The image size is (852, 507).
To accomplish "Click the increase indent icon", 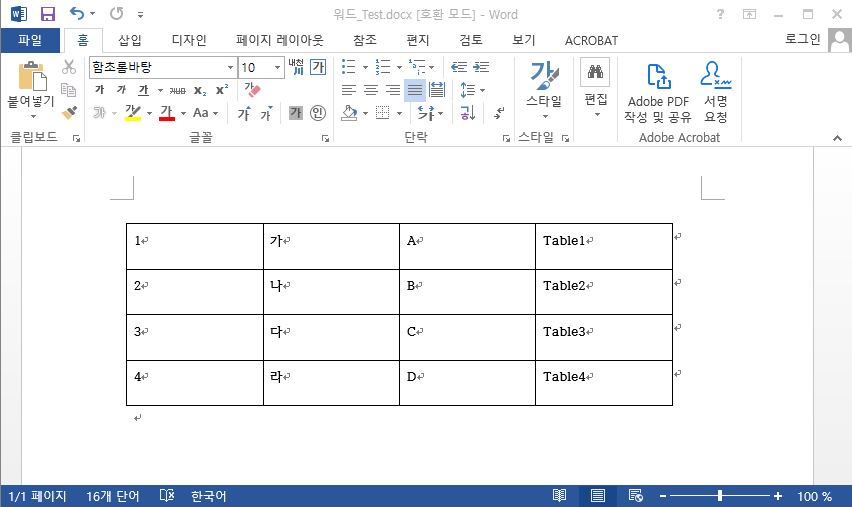I will (x=481, y=67).
